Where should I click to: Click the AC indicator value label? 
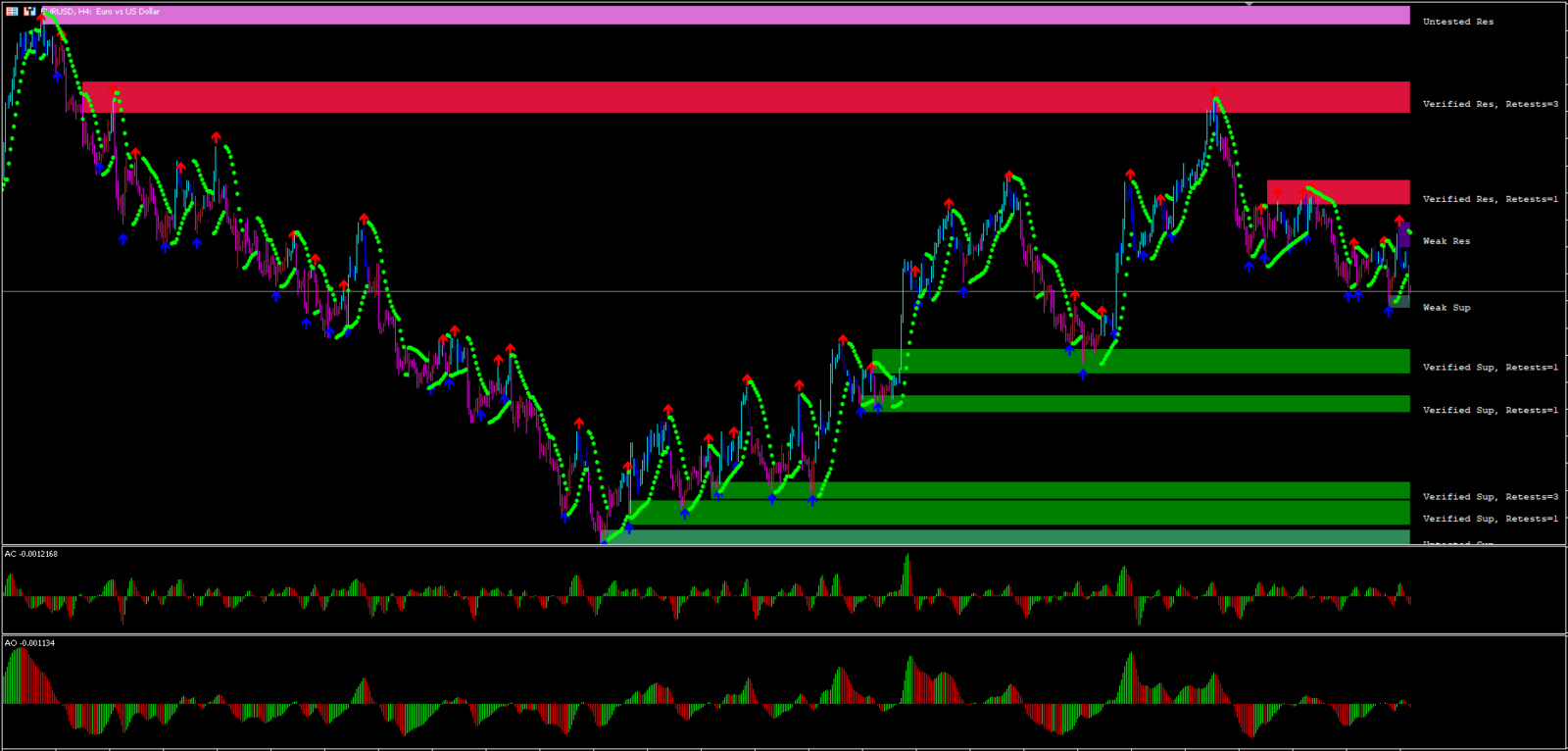click(x=31, y=554)
